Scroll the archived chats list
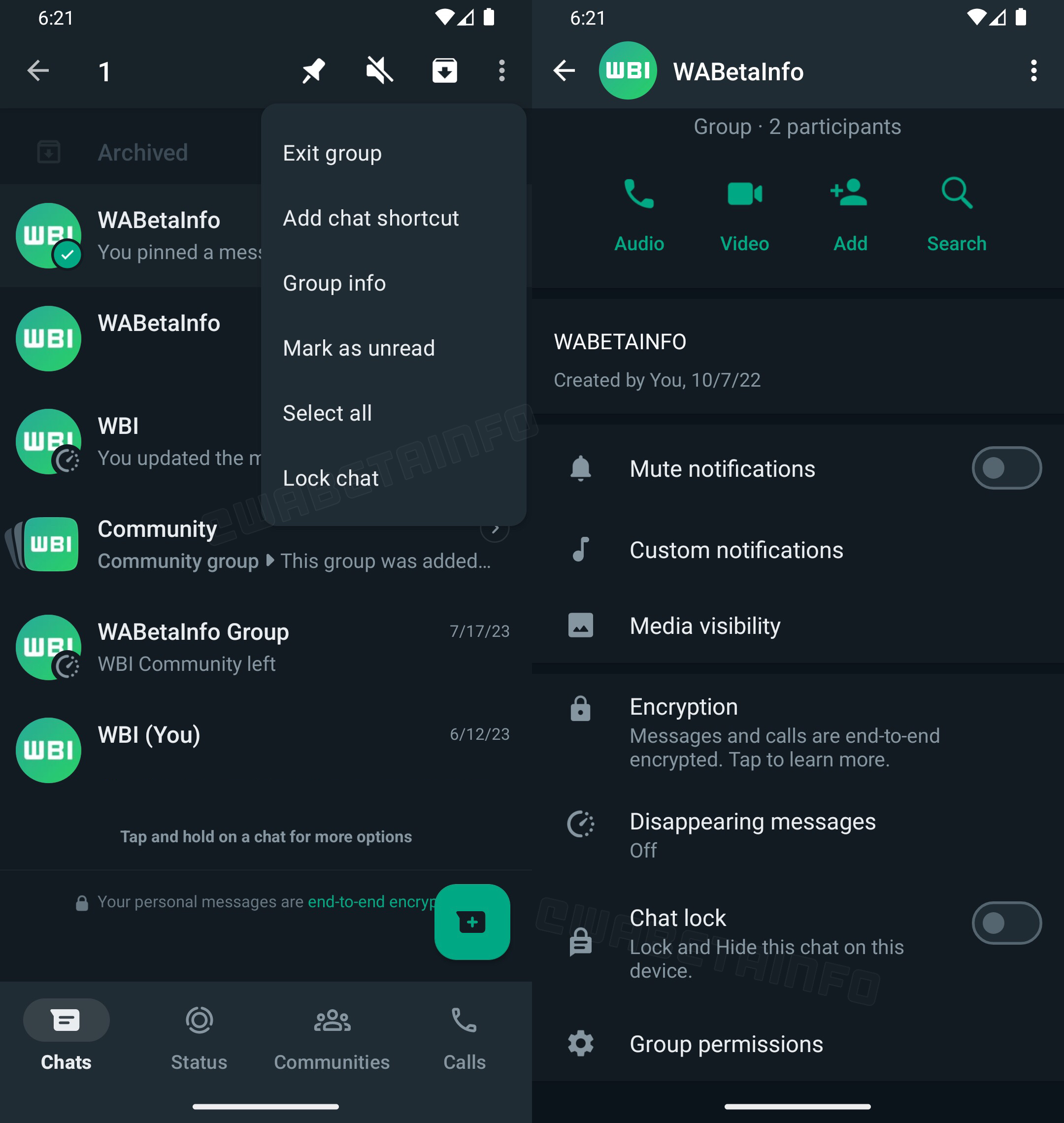Image resolution: width=1064 pixels, height=1123 pixels. click(142, 152)
